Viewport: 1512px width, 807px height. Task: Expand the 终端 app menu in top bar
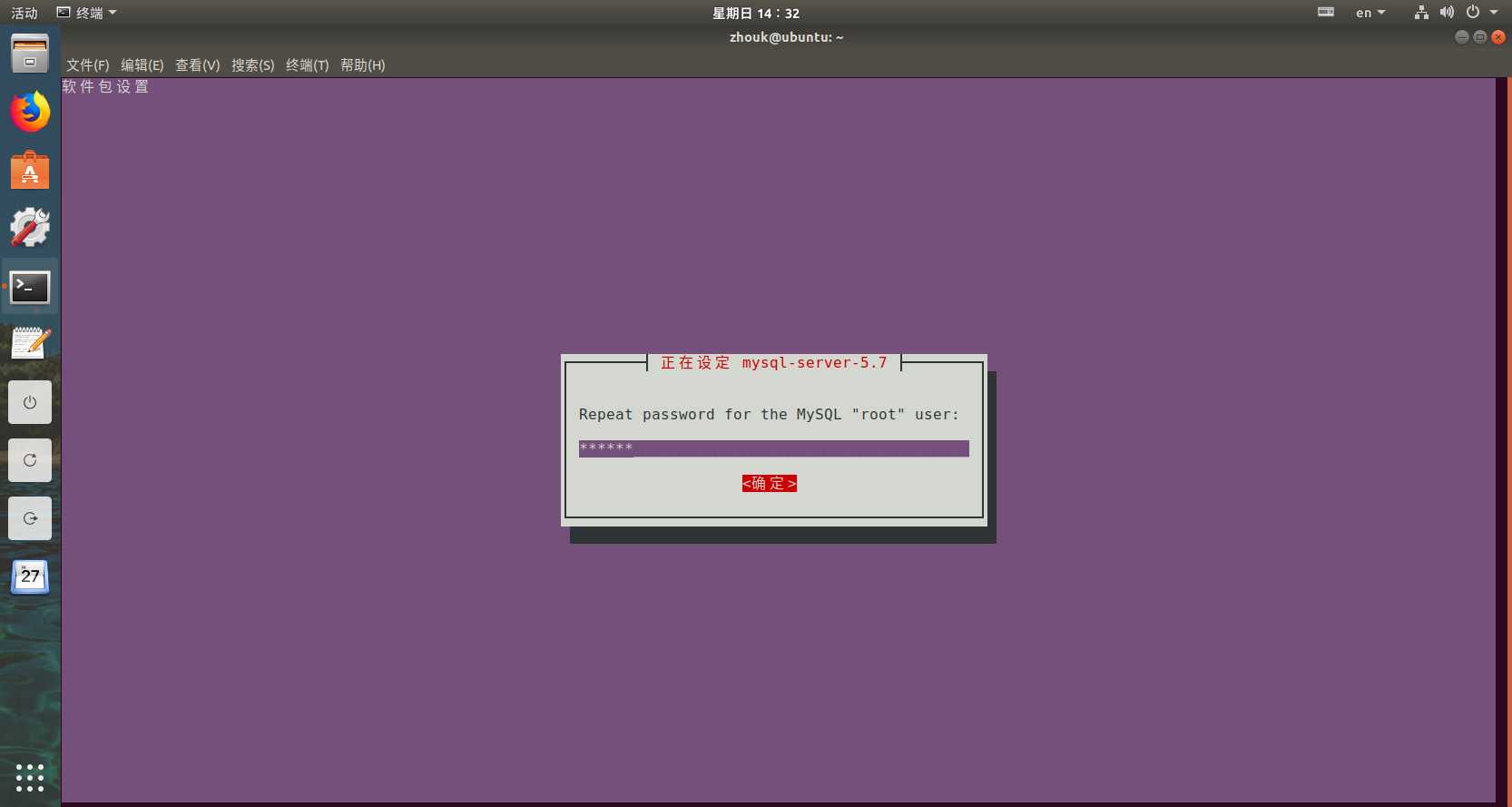87,13
